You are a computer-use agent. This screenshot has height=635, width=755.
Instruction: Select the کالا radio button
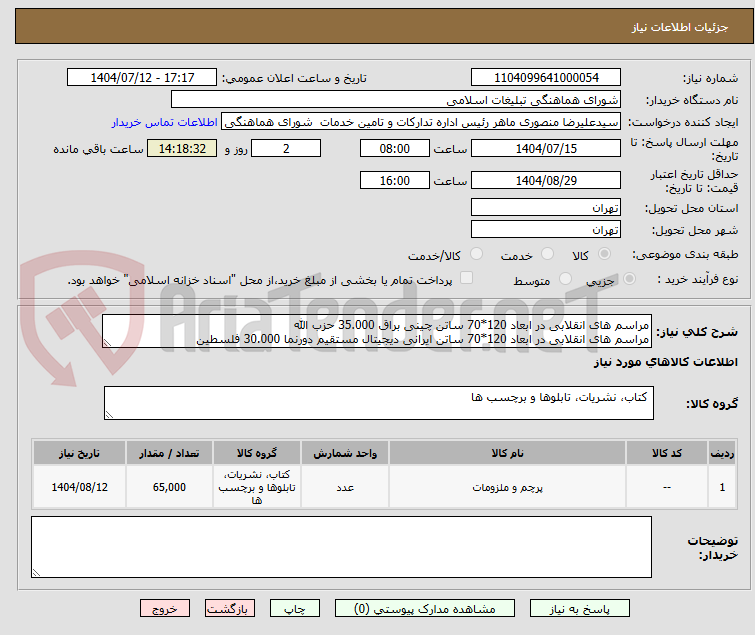pos(604,254)
